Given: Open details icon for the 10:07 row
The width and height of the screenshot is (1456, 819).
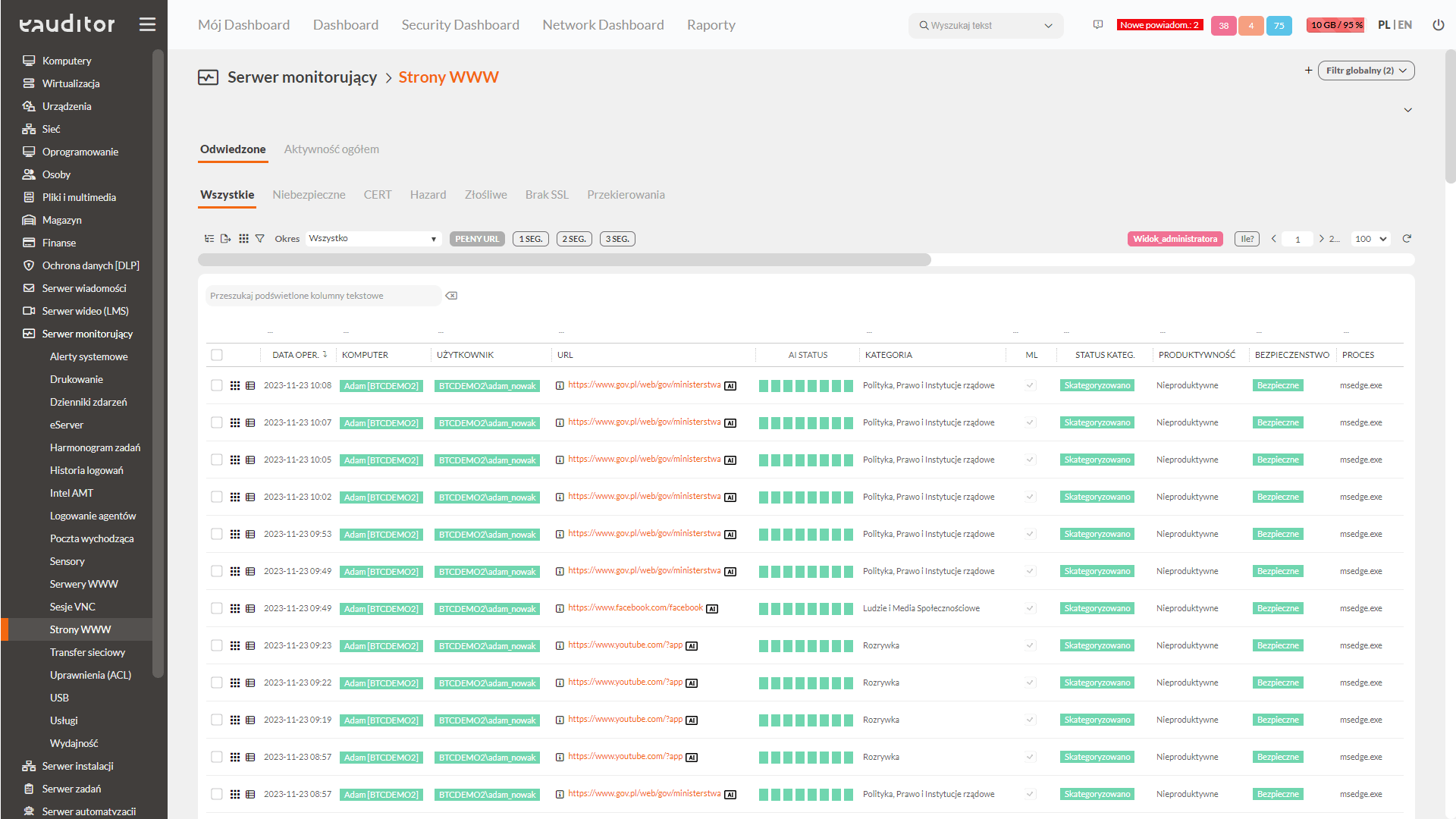Looking at the screenshot, I should pyautogui.click(x=250, y=423).
